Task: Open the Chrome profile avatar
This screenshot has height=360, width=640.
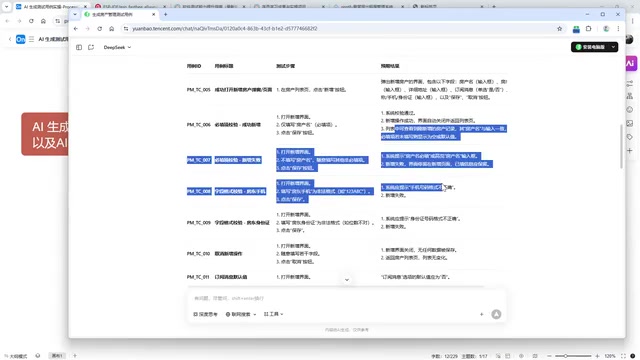Action: click(x=606, y=29)
